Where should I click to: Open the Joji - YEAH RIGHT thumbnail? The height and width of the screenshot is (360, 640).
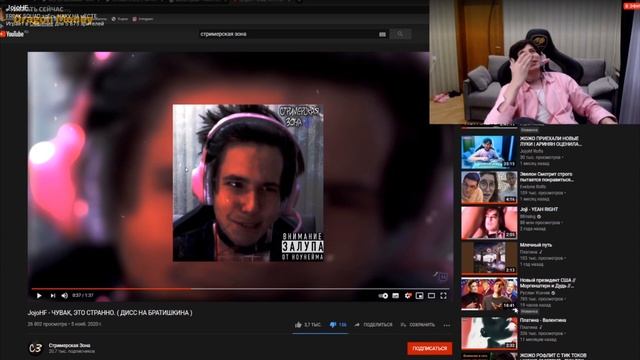click(x=489, y=222)
